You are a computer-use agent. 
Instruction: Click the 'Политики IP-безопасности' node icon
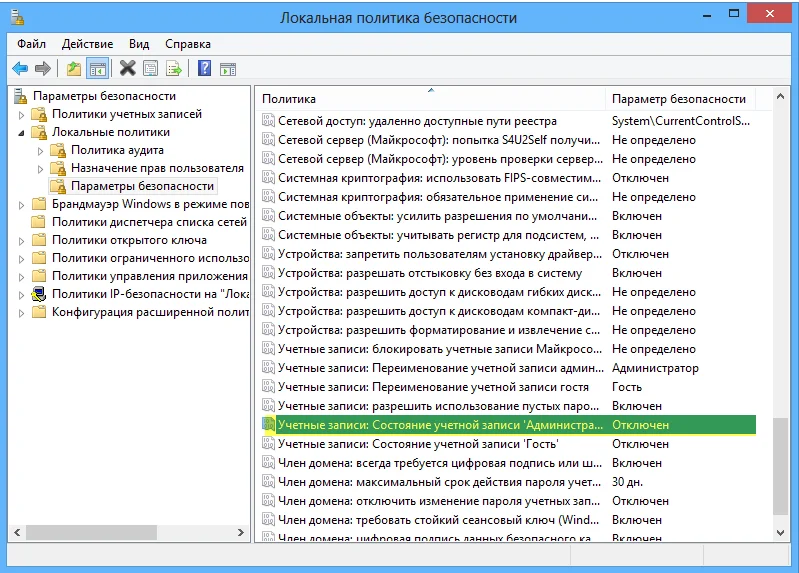coord(39,294)
